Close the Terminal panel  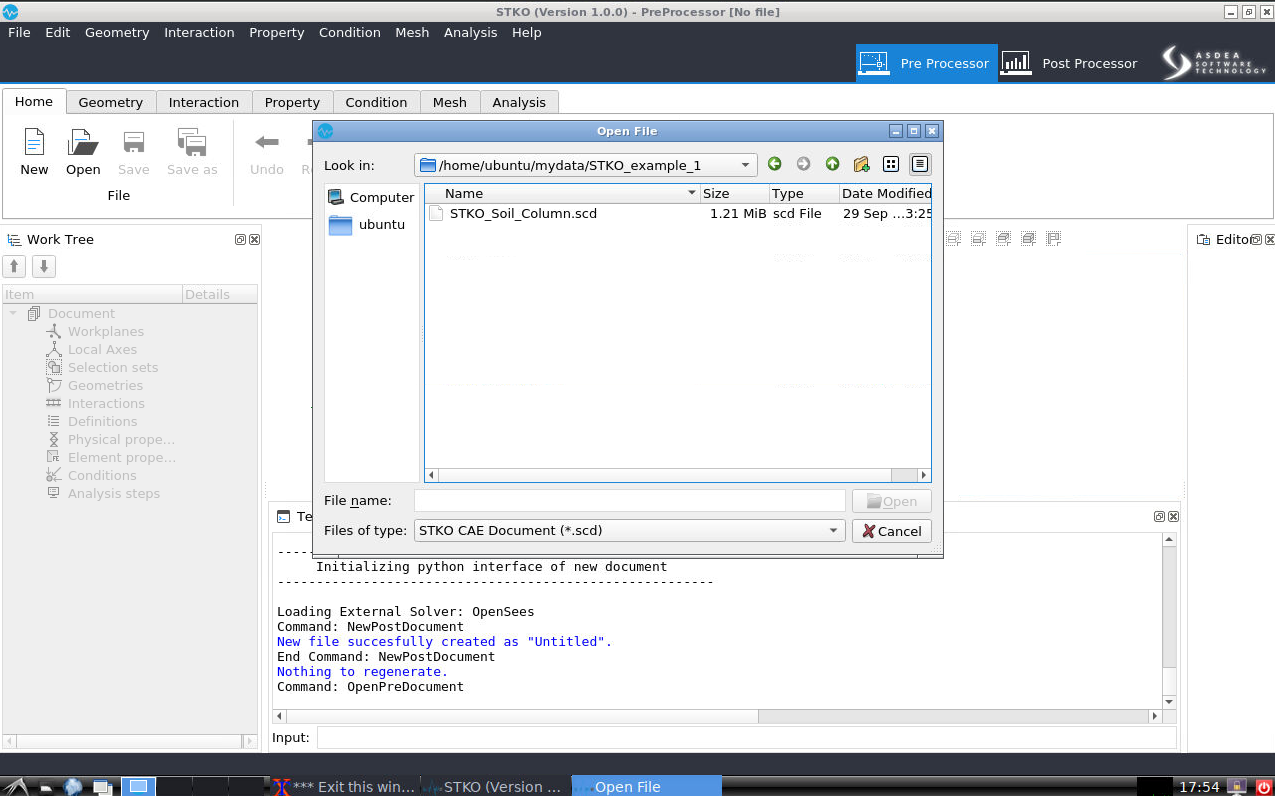pyautogui.click(x=1173, y=517)
